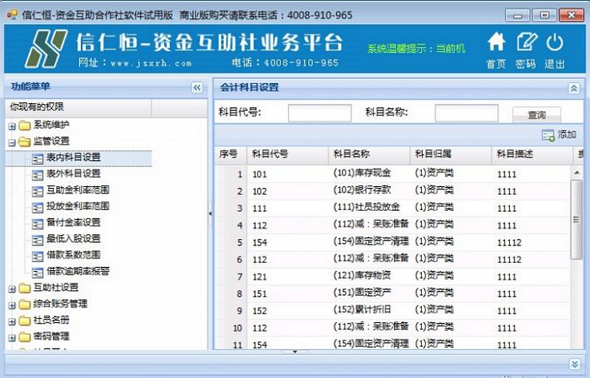The width and height of the screenshot is (590, 378).
Task: Click 你现有的权限 column header
Action: [x=78, y=107]
